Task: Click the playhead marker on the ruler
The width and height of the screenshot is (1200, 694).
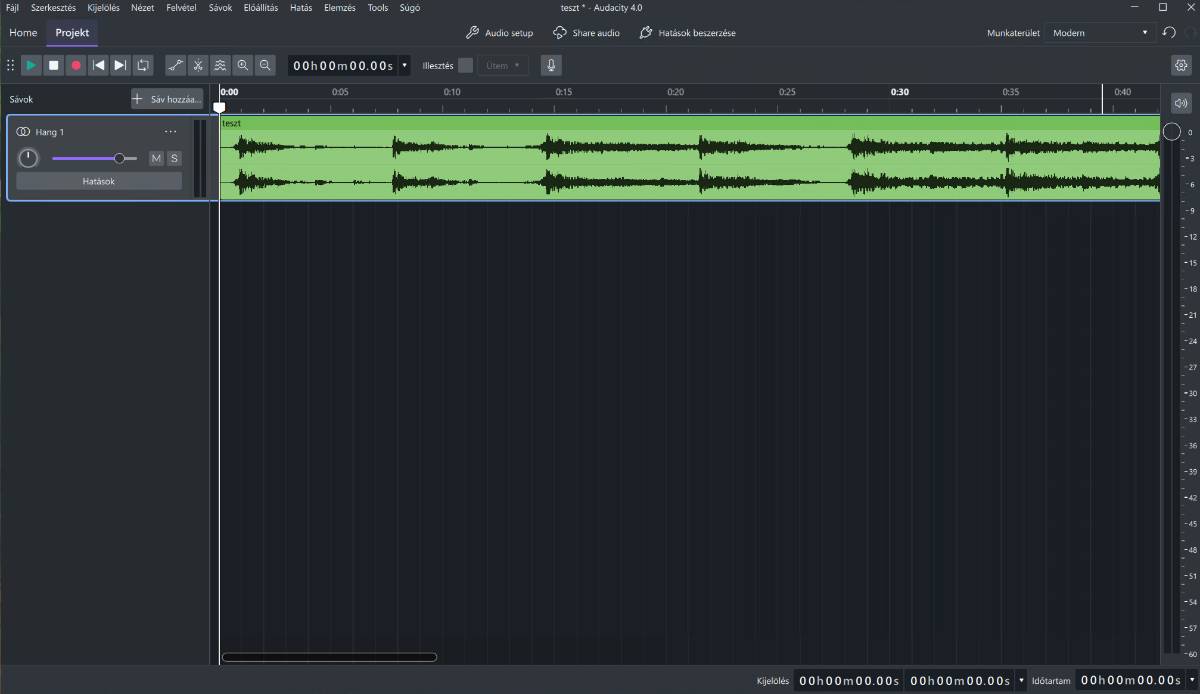Action: tap(219, 106)
